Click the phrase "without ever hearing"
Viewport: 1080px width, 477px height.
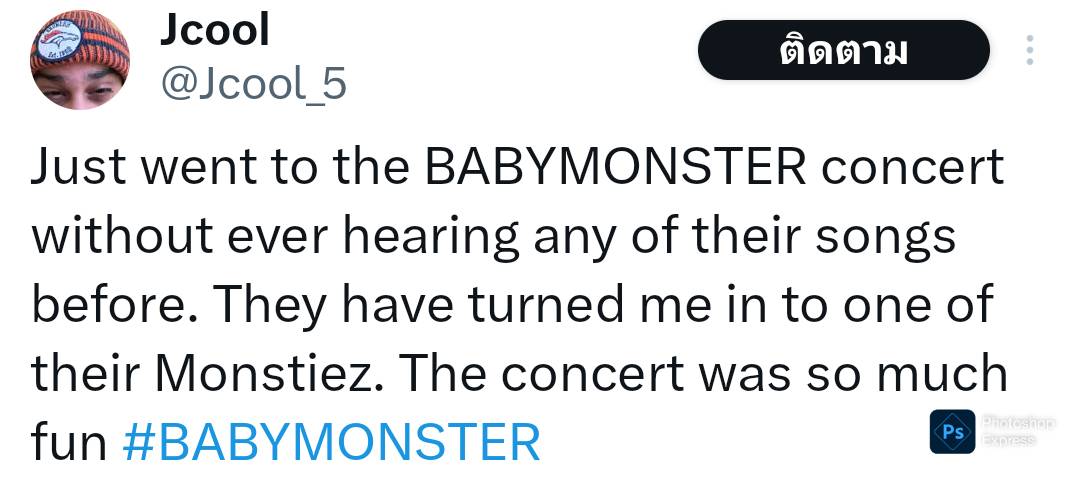tap(275, 238)
